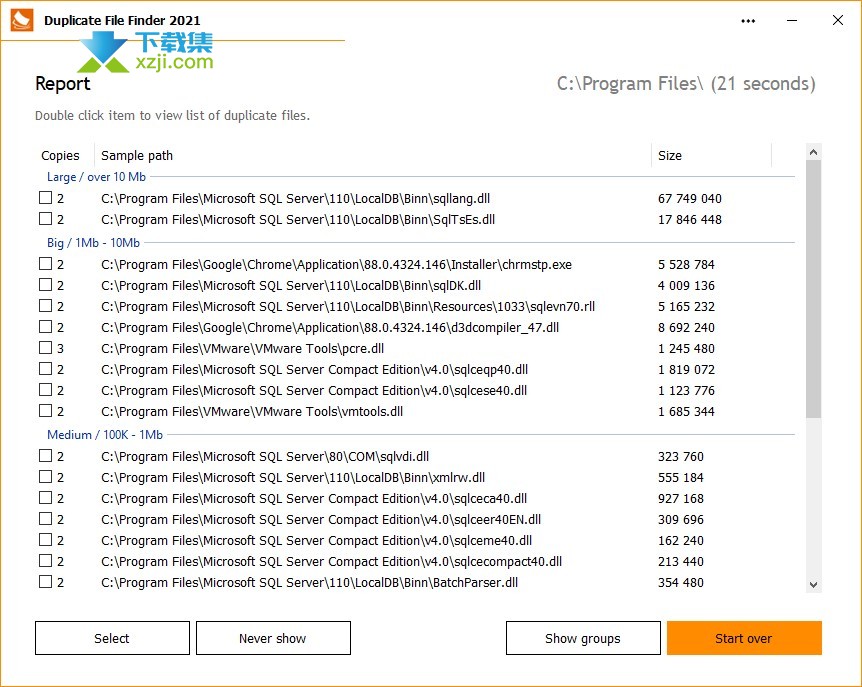Check the sqlceca40.dll row box
The height and width of the screenshot is (687, 862).
[46, 497]
